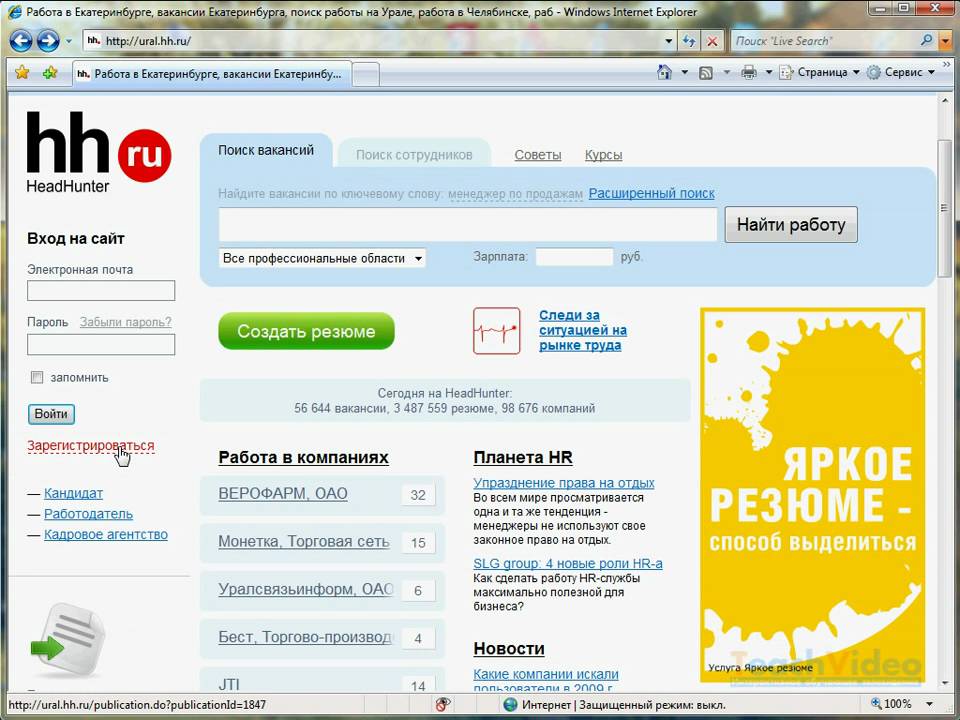Open the Сервис menu
This screenshot has height=720, width=960.
coord(901,72)
